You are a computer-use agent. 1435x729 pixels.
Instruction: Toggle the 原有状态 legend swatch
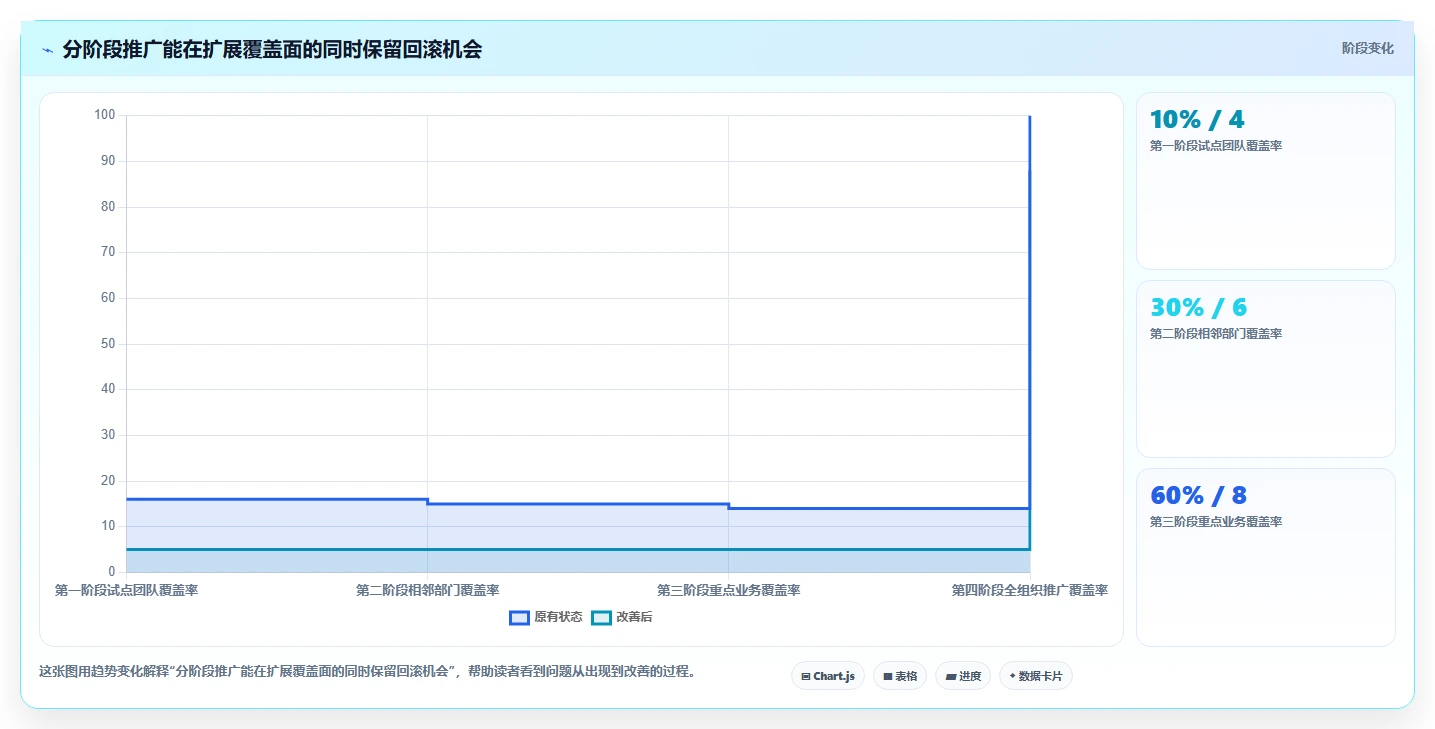pos(519,618)
